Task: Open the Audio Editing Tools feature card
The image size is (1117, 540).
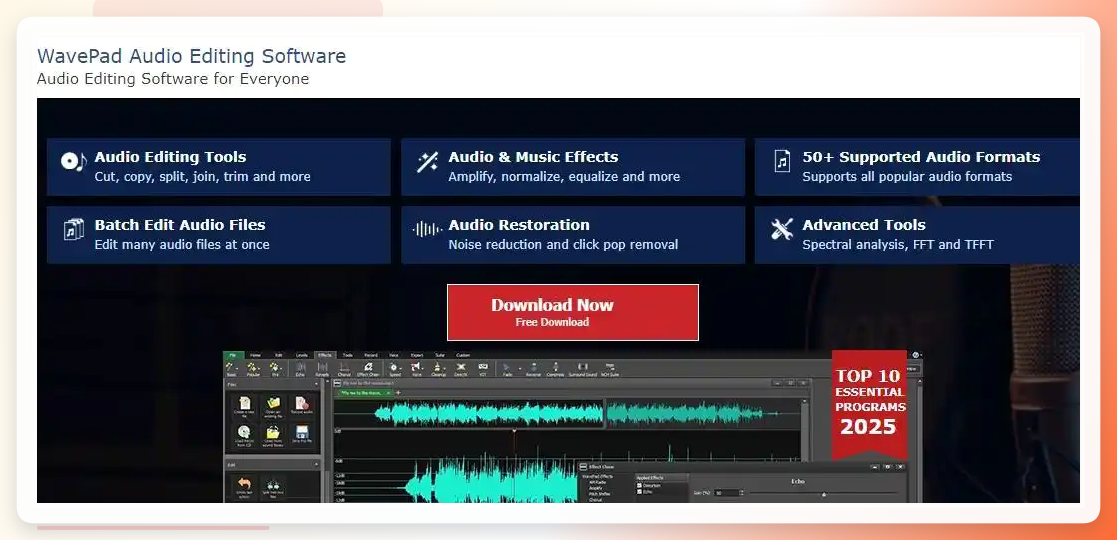Action: tap(219, 167)
